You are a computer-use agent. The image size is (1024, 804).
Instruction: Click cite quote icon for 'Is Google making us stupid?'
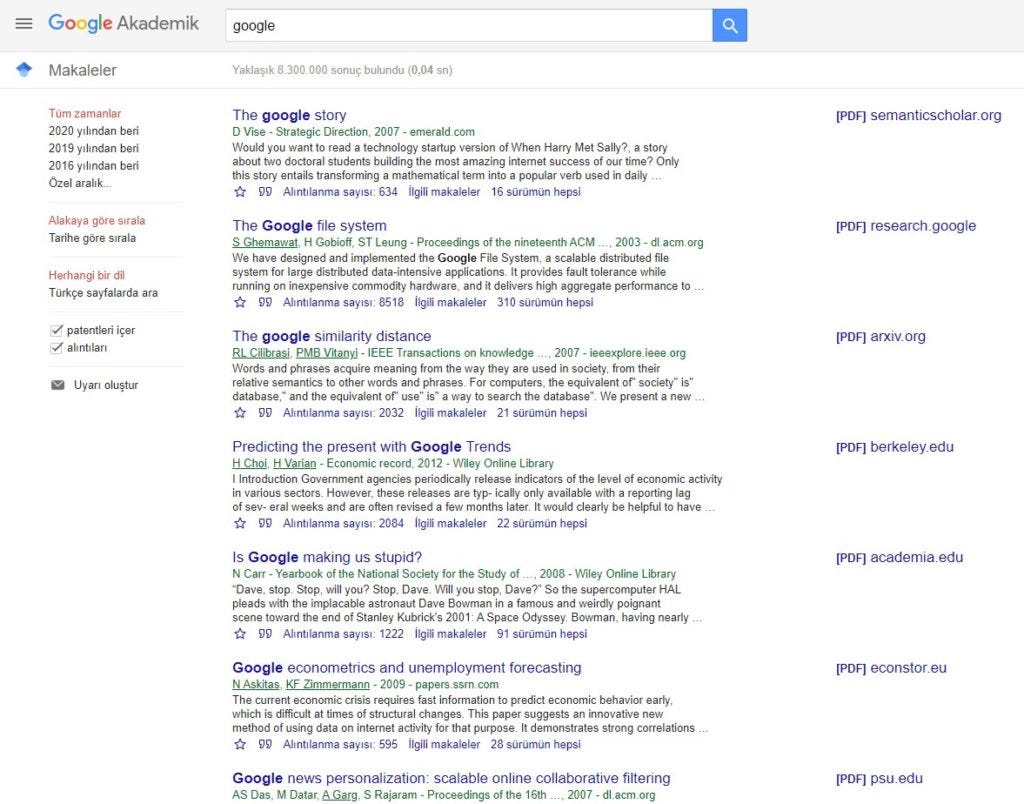[264, 634]
